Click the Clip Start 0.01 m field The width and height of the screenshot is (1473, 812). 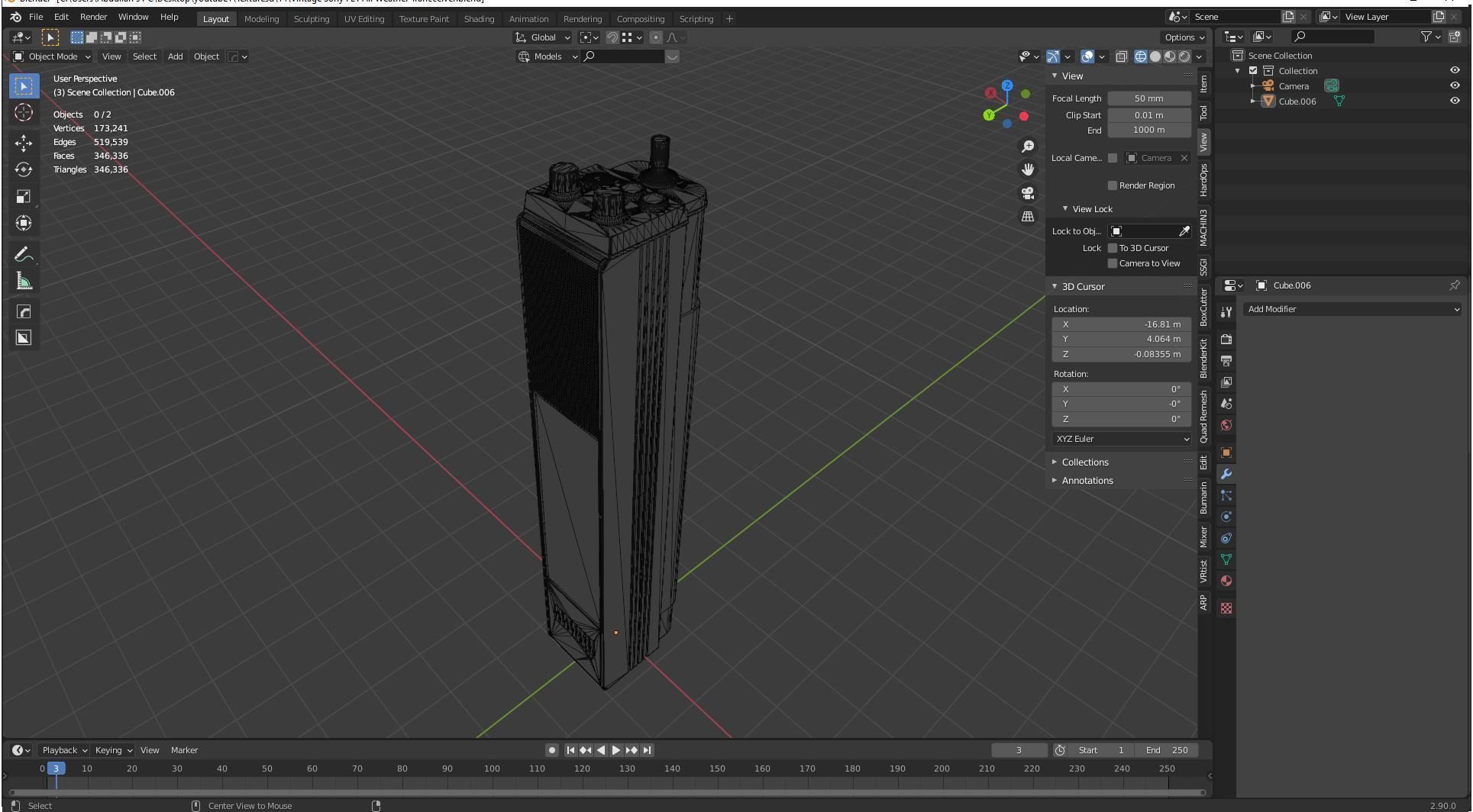[x=1149, y=115]
